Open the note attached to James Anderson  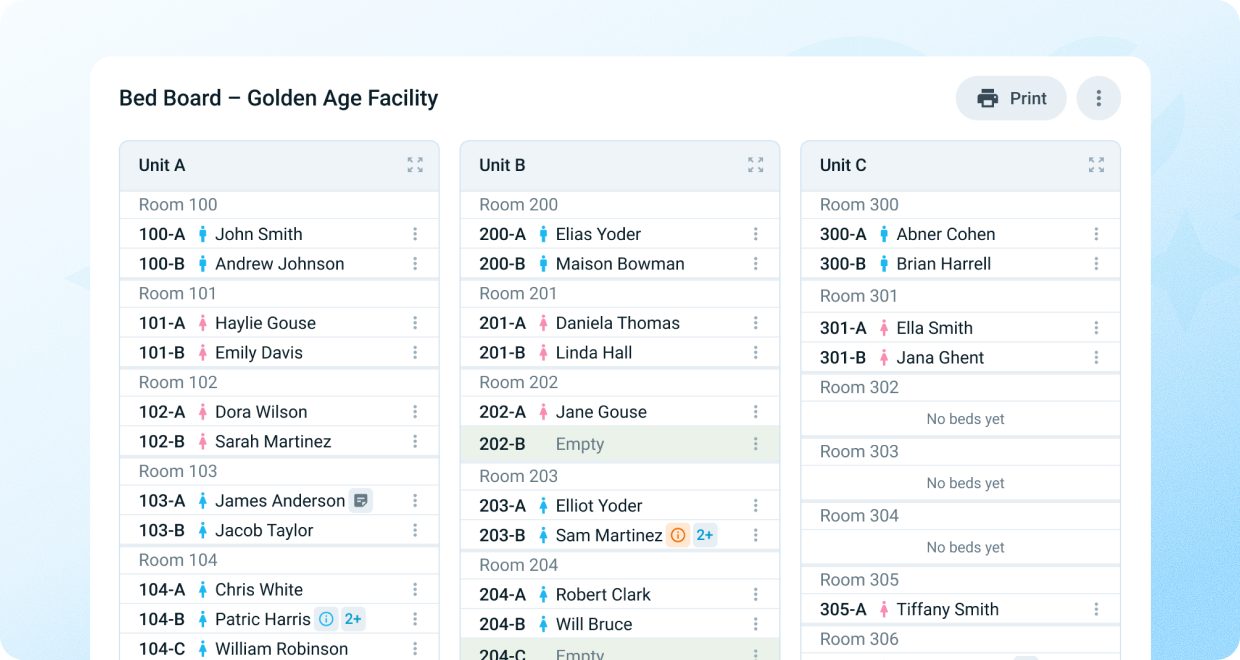360,500
